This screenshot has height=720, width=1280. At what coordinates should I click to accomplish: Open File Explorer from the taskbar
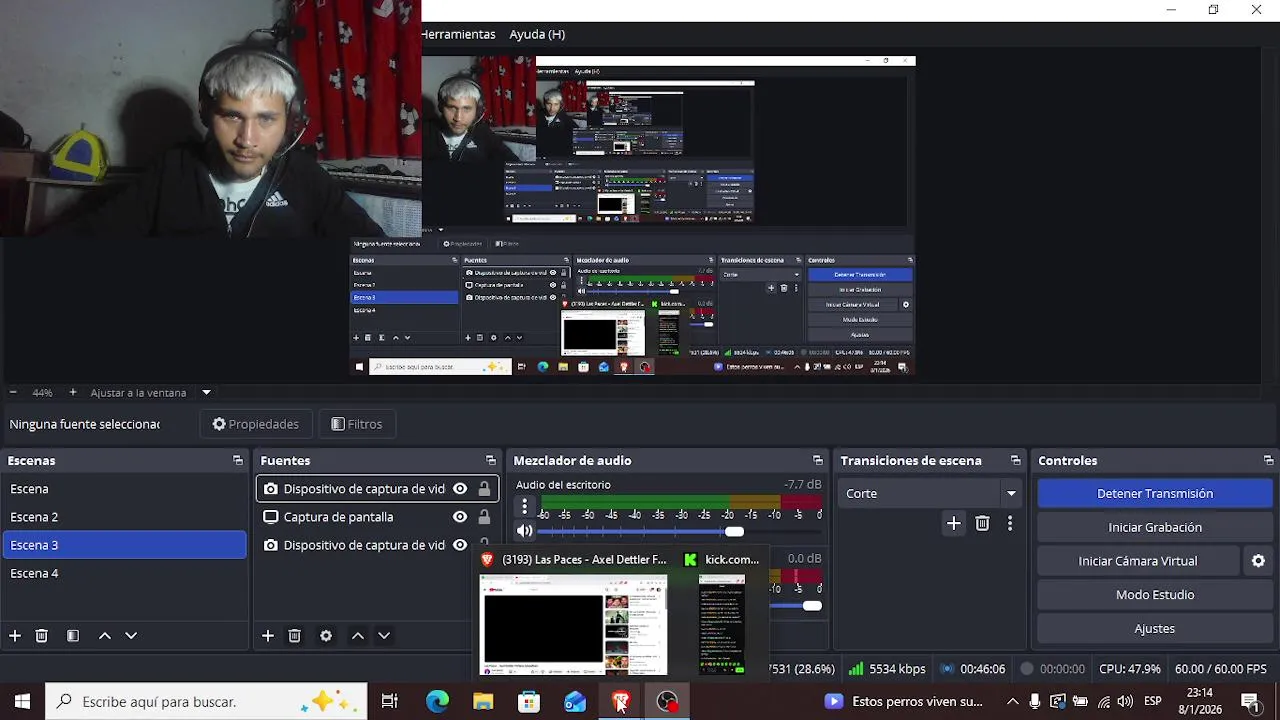[x=483, y=702]
